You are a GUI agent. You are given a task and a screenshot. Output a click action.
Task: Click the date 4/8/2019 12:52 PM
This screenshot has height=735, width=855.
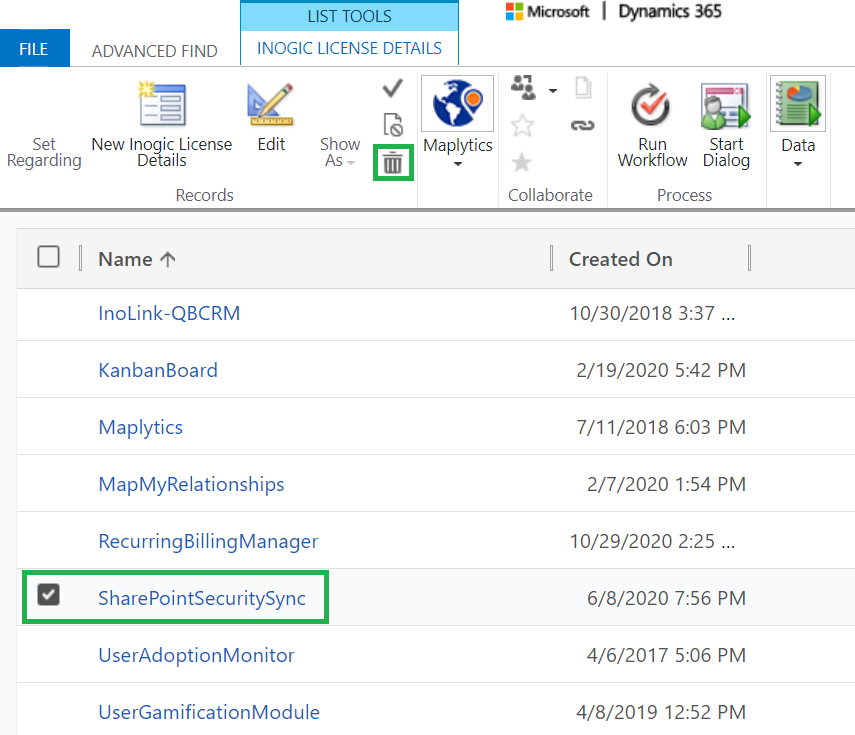pos(661,712)
